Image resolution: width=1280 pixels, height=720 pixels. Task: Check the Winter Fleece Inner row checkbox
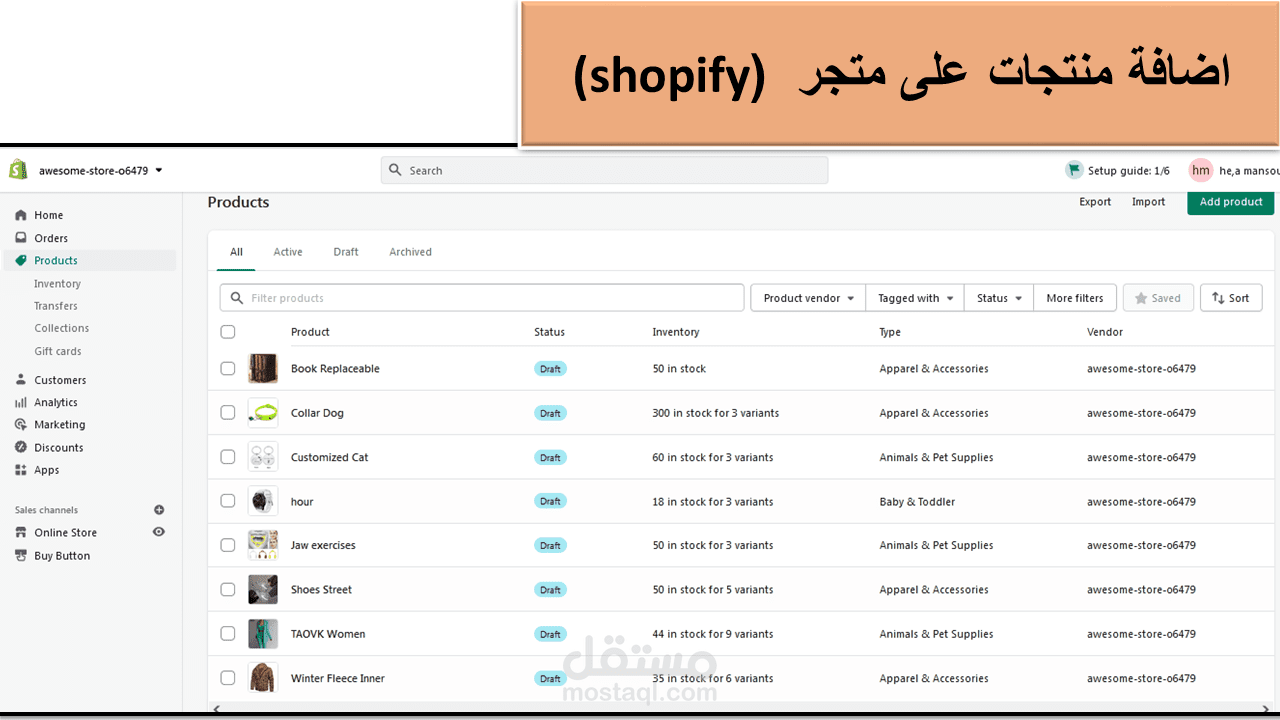tap(228, 678)
